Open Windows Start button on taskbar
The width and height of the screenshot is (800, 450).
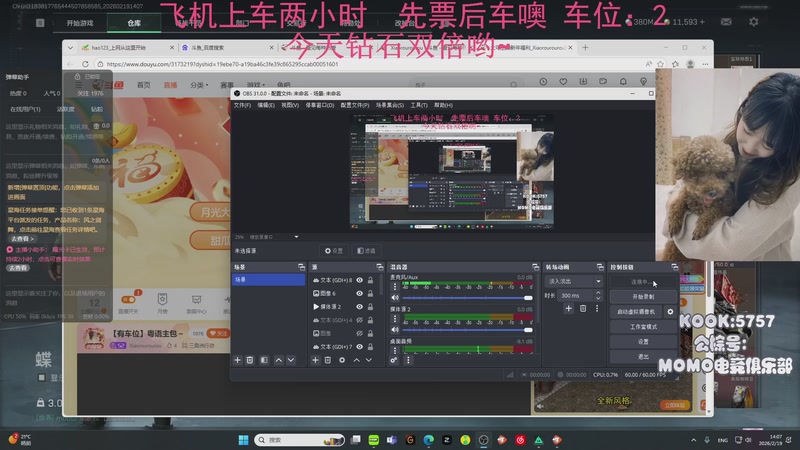[243, 440]
